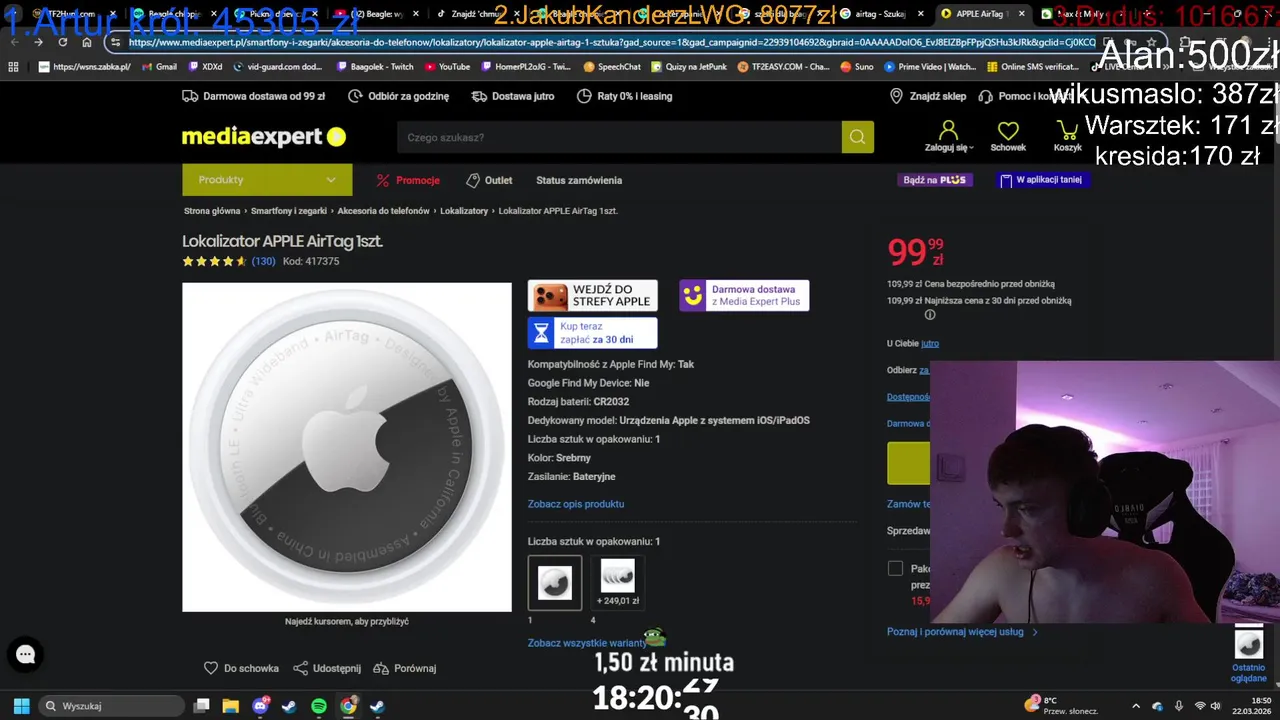The image size is (1280, 720).
Task: Open the Quizy na JetPunk bookmark
Action: pyautogui.click(x=689, y=67)
